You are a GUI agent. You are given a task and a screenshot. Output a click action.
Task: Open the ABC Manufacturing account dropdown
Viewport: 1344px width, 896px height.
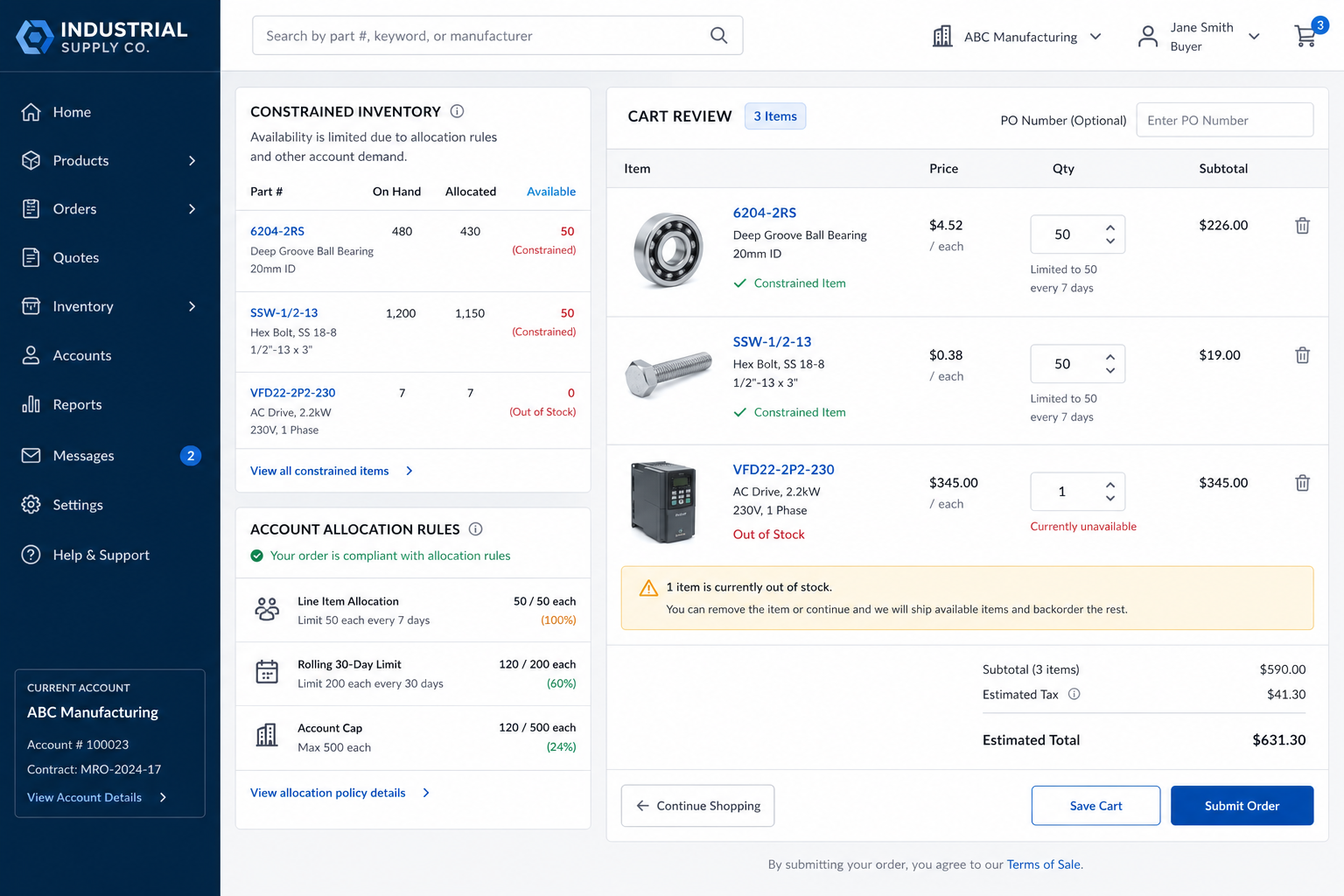(1095, 37)
